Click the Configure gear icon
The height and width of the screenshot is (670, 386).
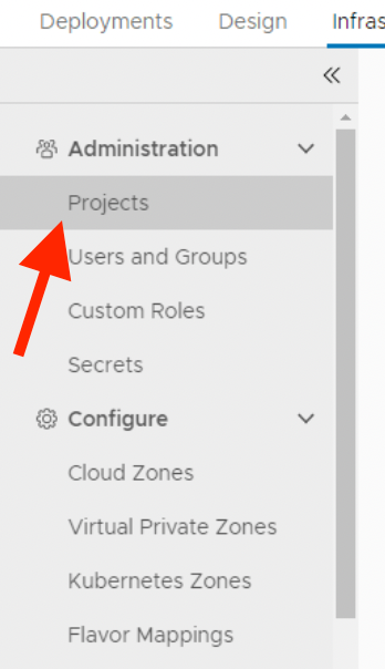[47, 419]
